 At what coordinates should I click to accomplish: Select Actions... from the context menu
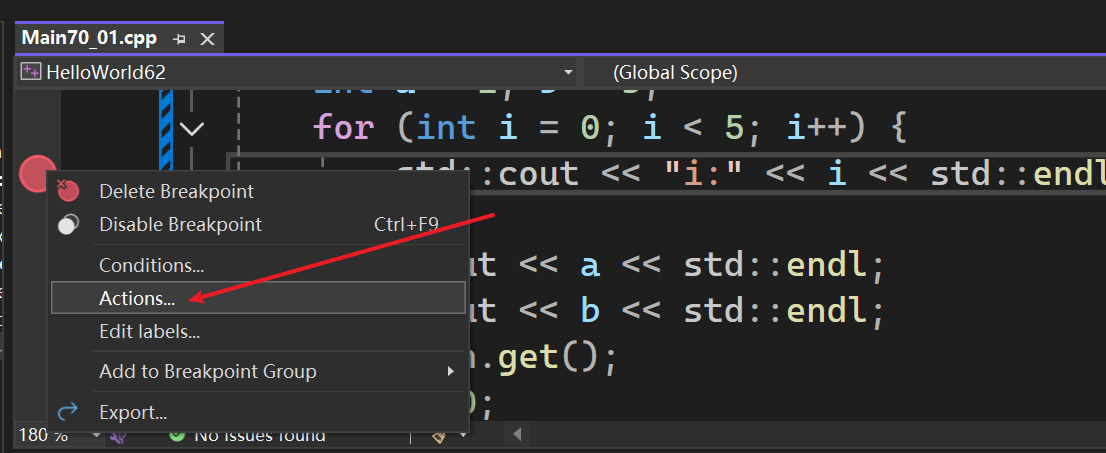point(137,297)
